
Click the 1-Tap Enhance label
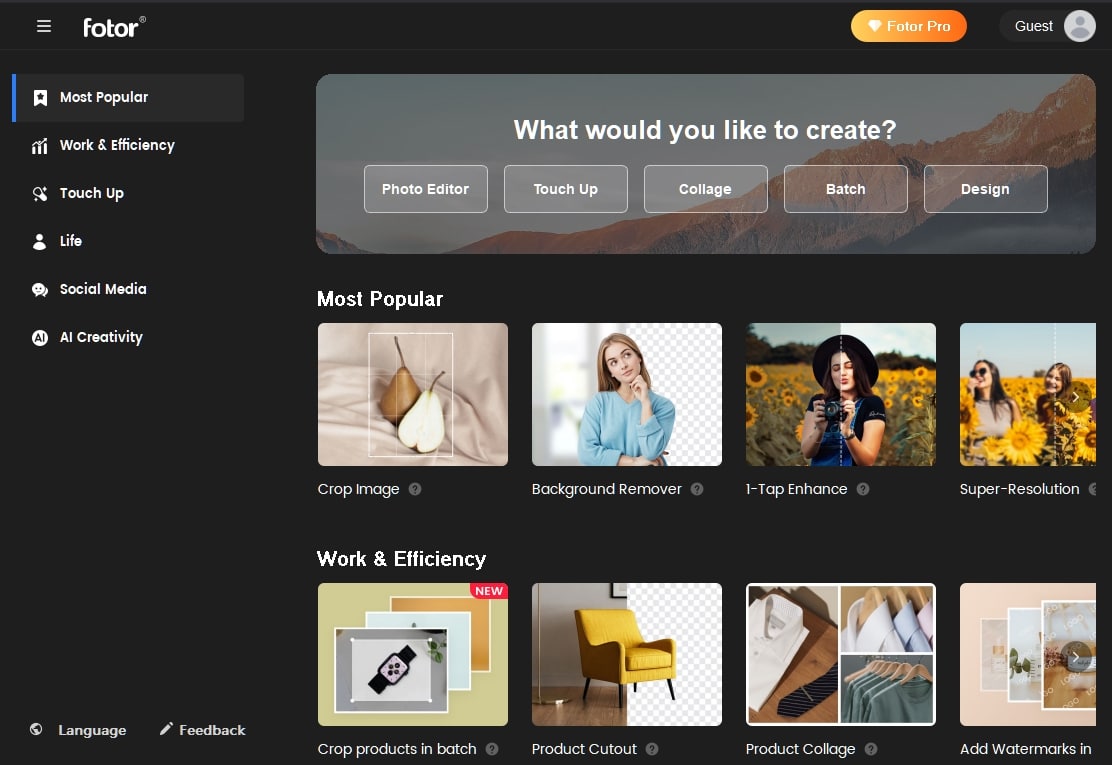[796, 489]
